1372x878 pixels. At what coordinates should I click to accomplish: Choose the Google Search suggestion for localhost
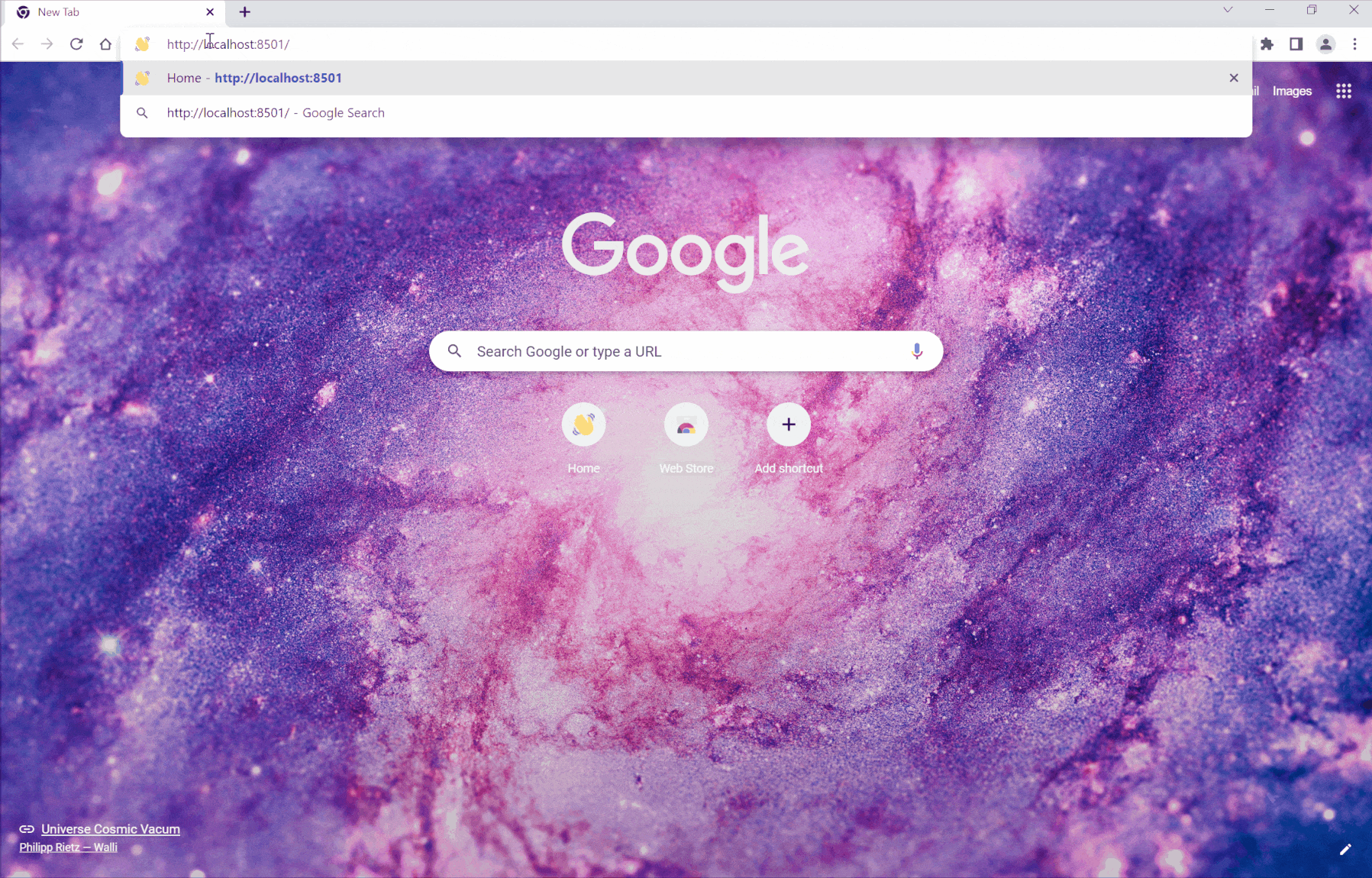tap(276, 113)
